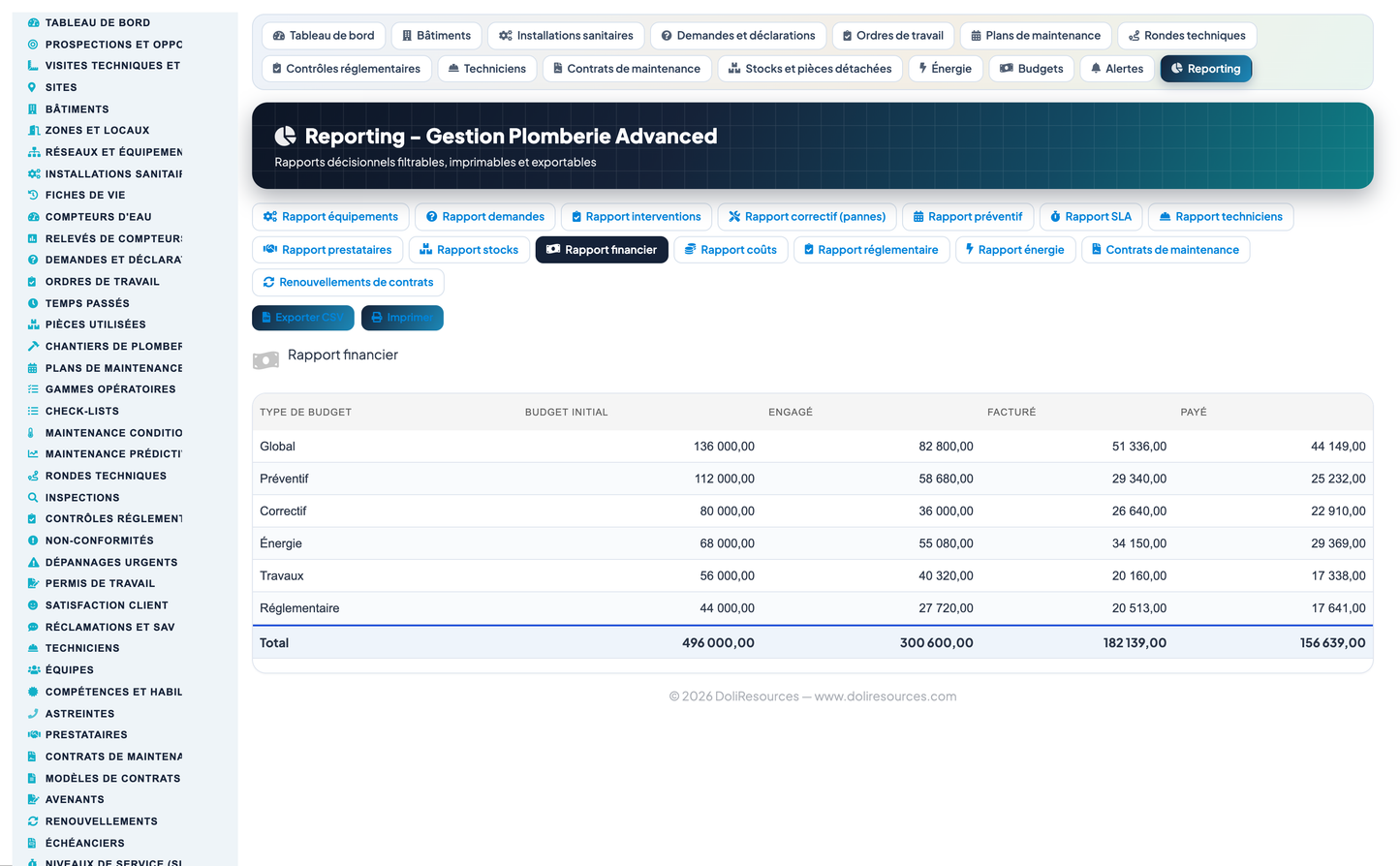Open the Contrôles réglementaires top tab
The height and width of the screenshot is (866, 1400).
[346, 69]
